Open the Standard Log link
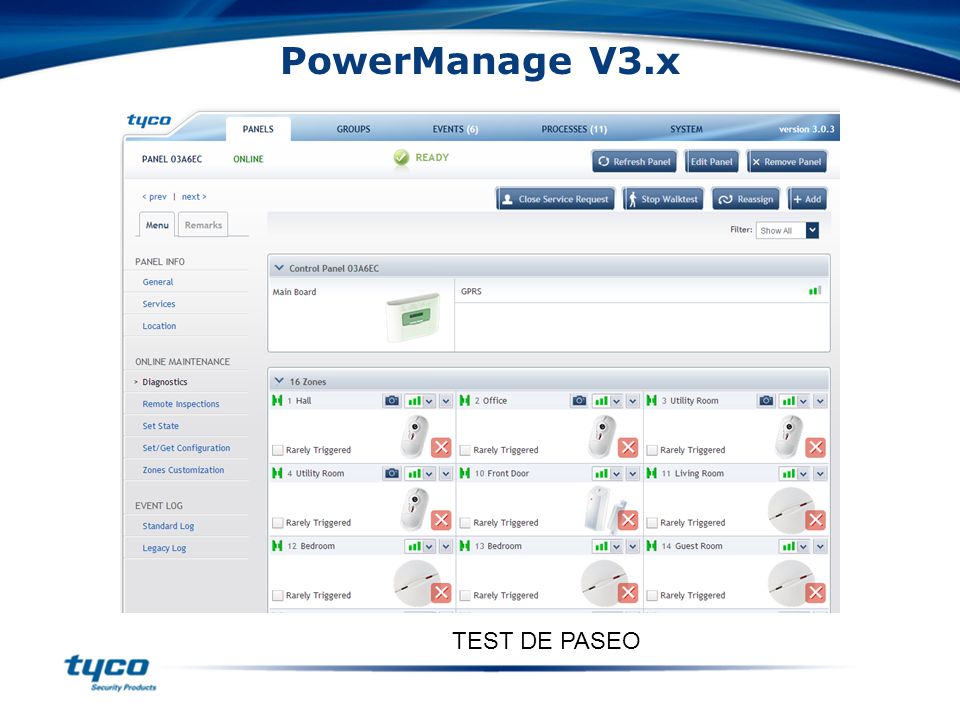 pyautogui.click(x=168, y=526)
